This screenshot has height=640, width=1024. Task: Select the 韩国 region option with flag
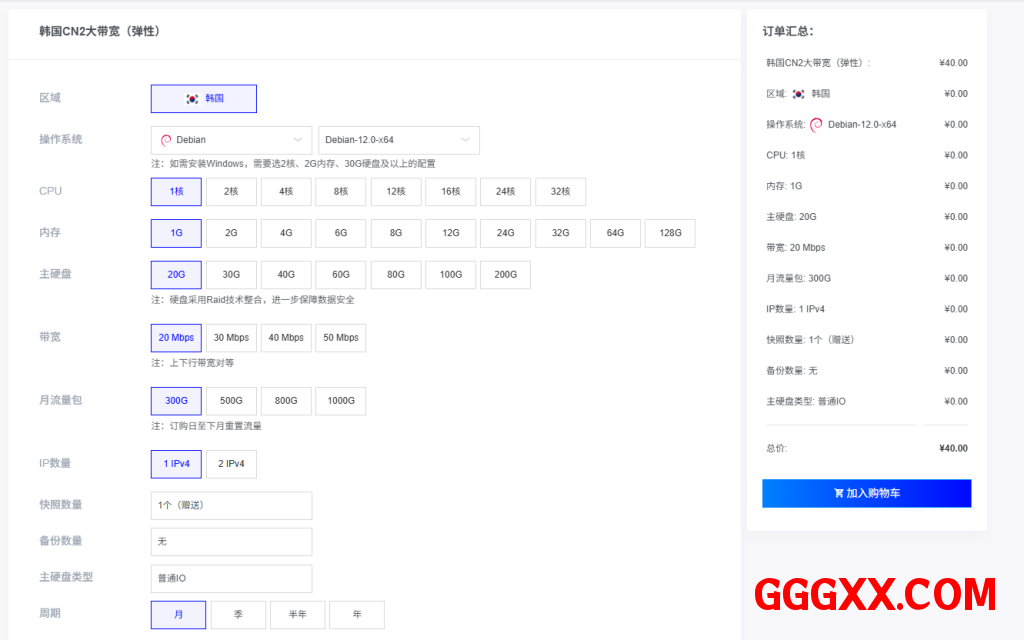click(x=204, y=99)
